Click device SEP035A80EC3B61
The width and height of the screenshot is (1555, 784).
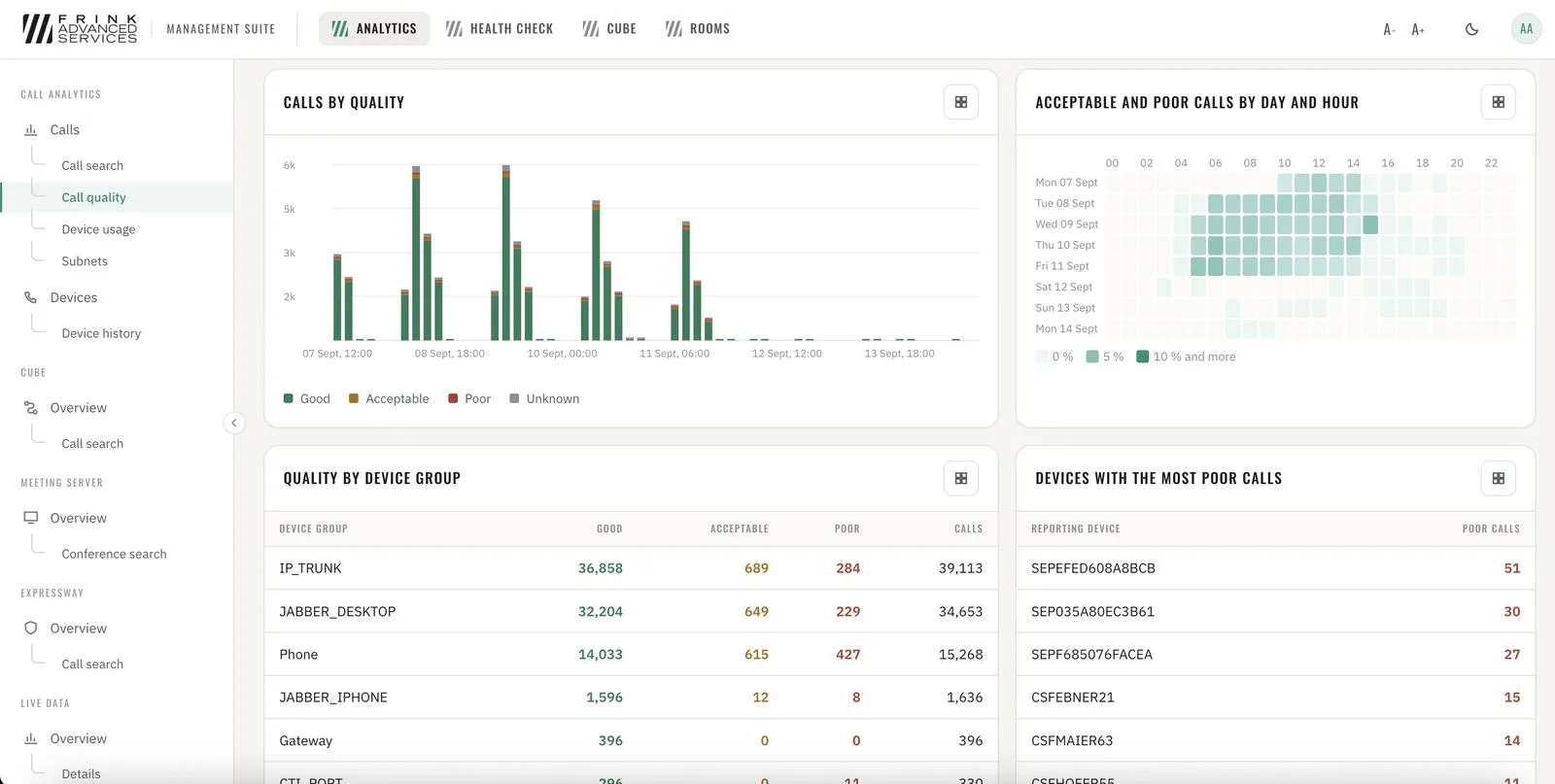coord(1092,611)
